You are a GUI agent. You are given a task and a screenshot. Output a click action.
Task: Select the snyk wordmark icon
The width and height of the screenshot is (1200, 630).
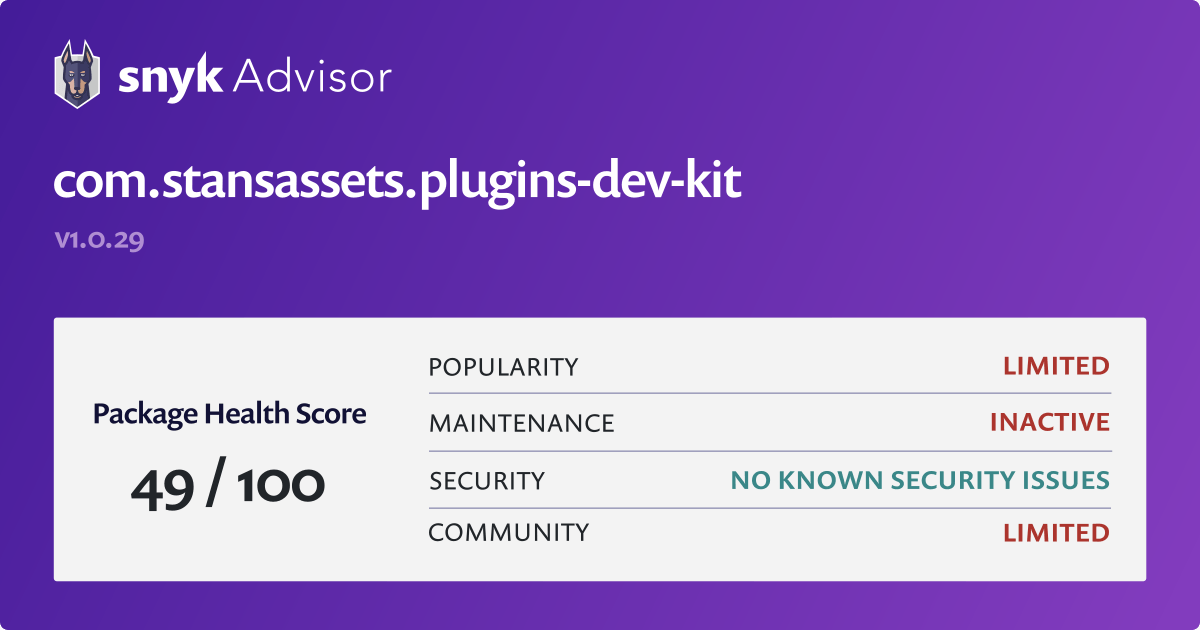[172, 72]
